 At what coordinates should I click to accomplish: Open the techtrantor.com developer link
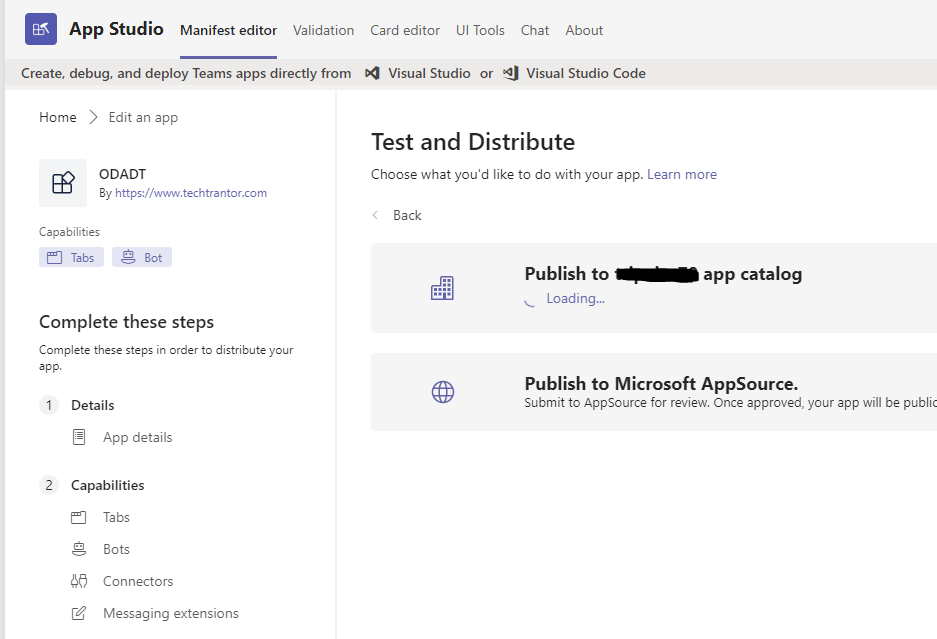pos(191,193)
